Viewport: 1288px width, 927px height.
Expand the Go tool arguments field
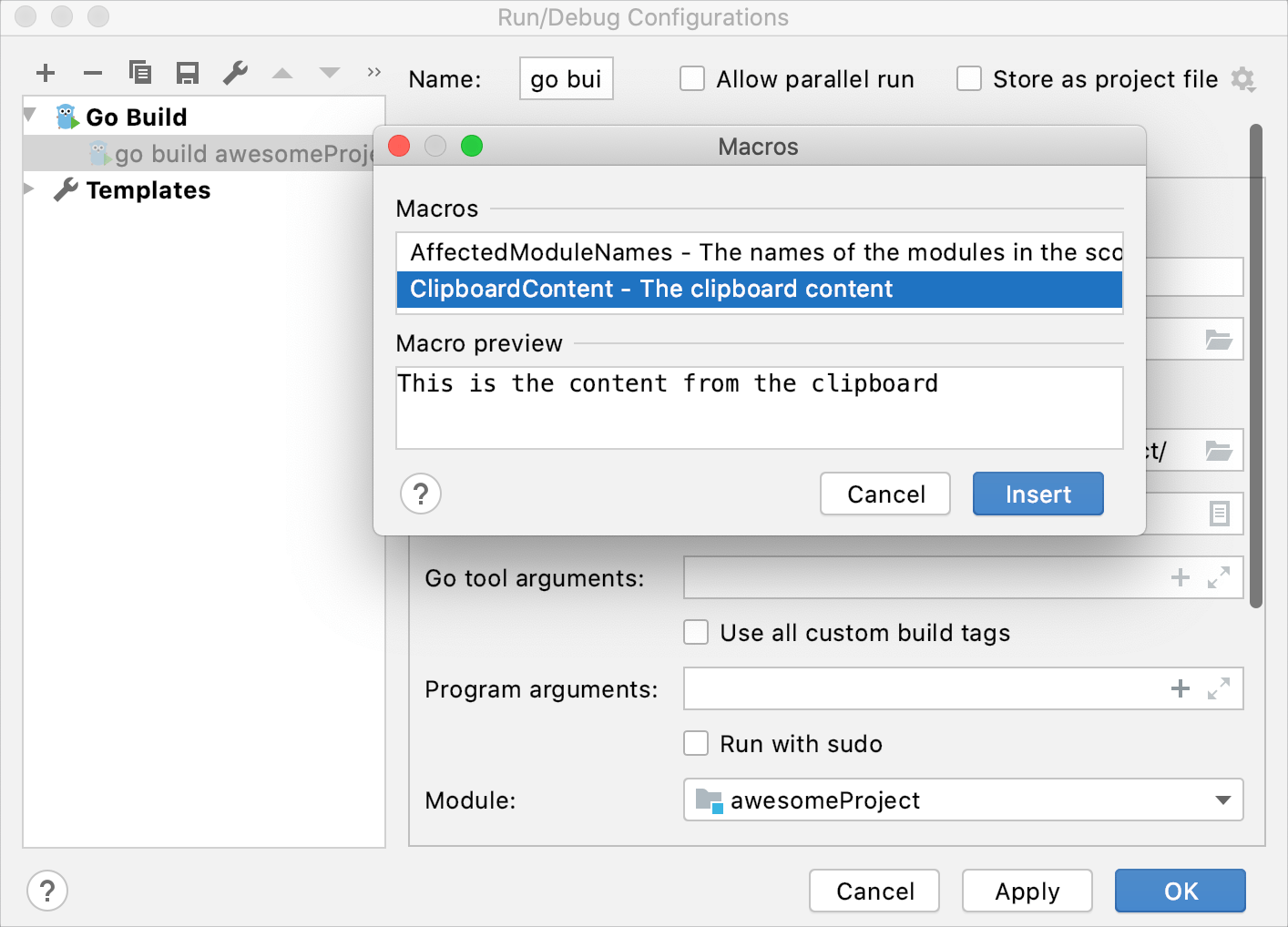(x=1219, y=577)
